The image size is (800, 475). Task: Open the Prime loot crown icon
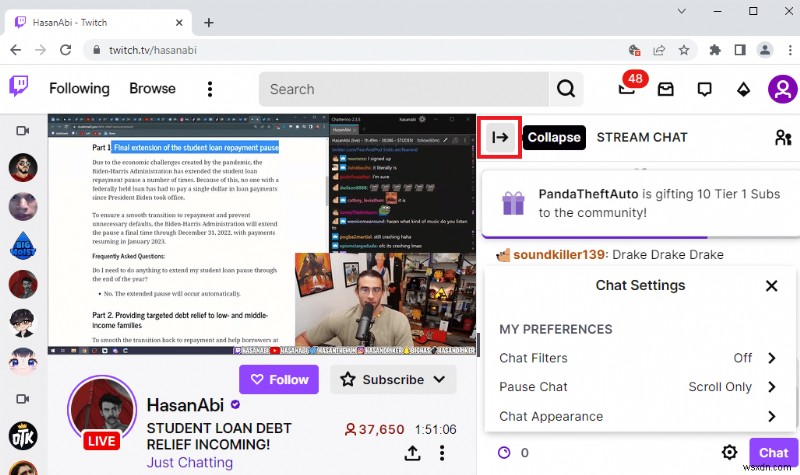(x=665, y=89)
